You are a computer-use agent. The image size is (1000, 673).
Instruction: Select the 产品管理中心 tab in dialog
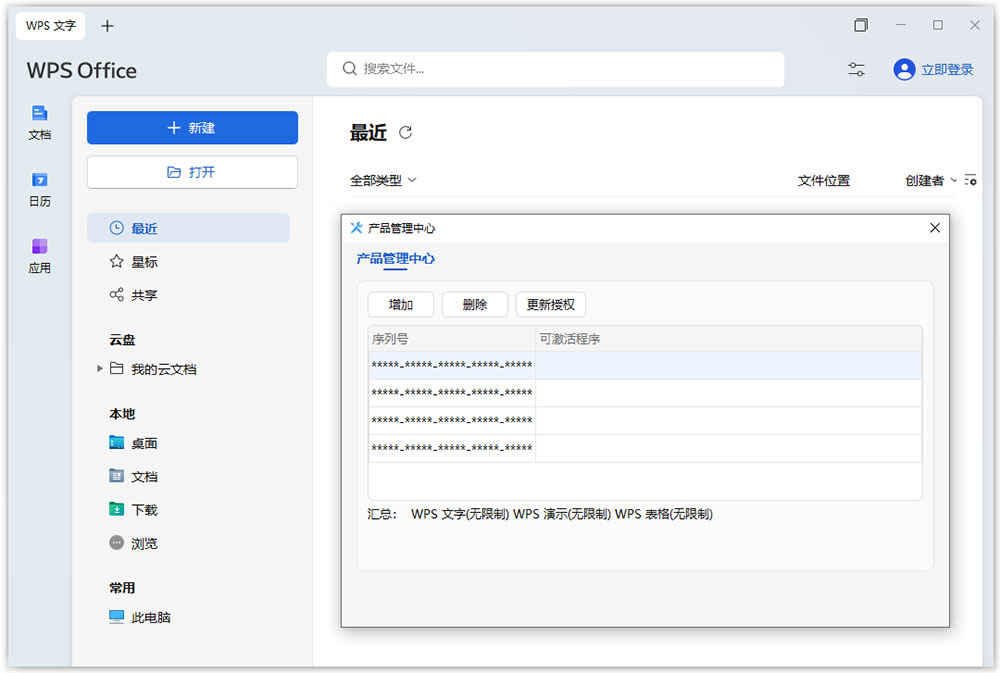[395, 258]
